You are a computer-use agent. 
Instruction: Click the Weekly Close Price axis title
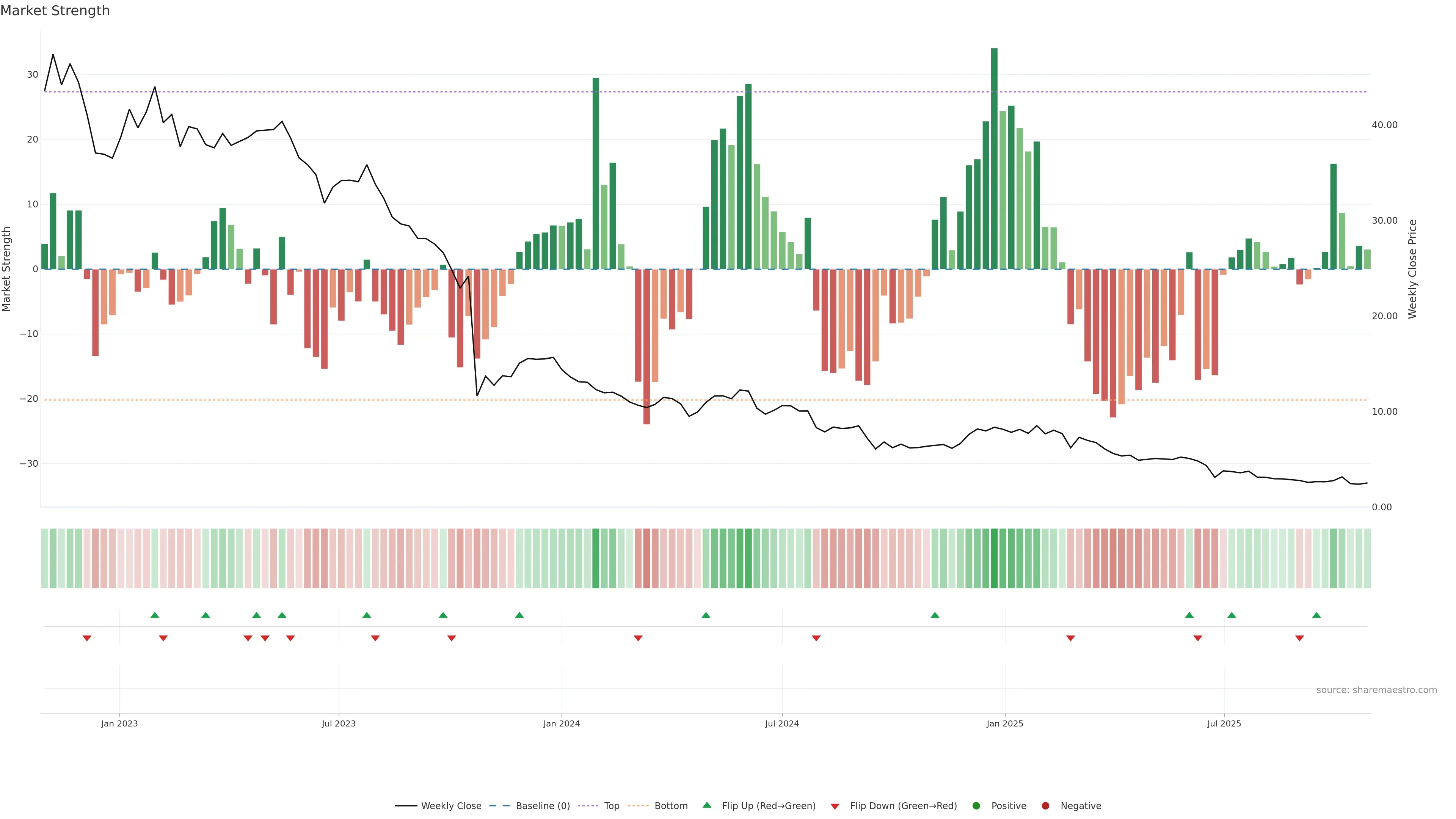tap(1412, 269)
